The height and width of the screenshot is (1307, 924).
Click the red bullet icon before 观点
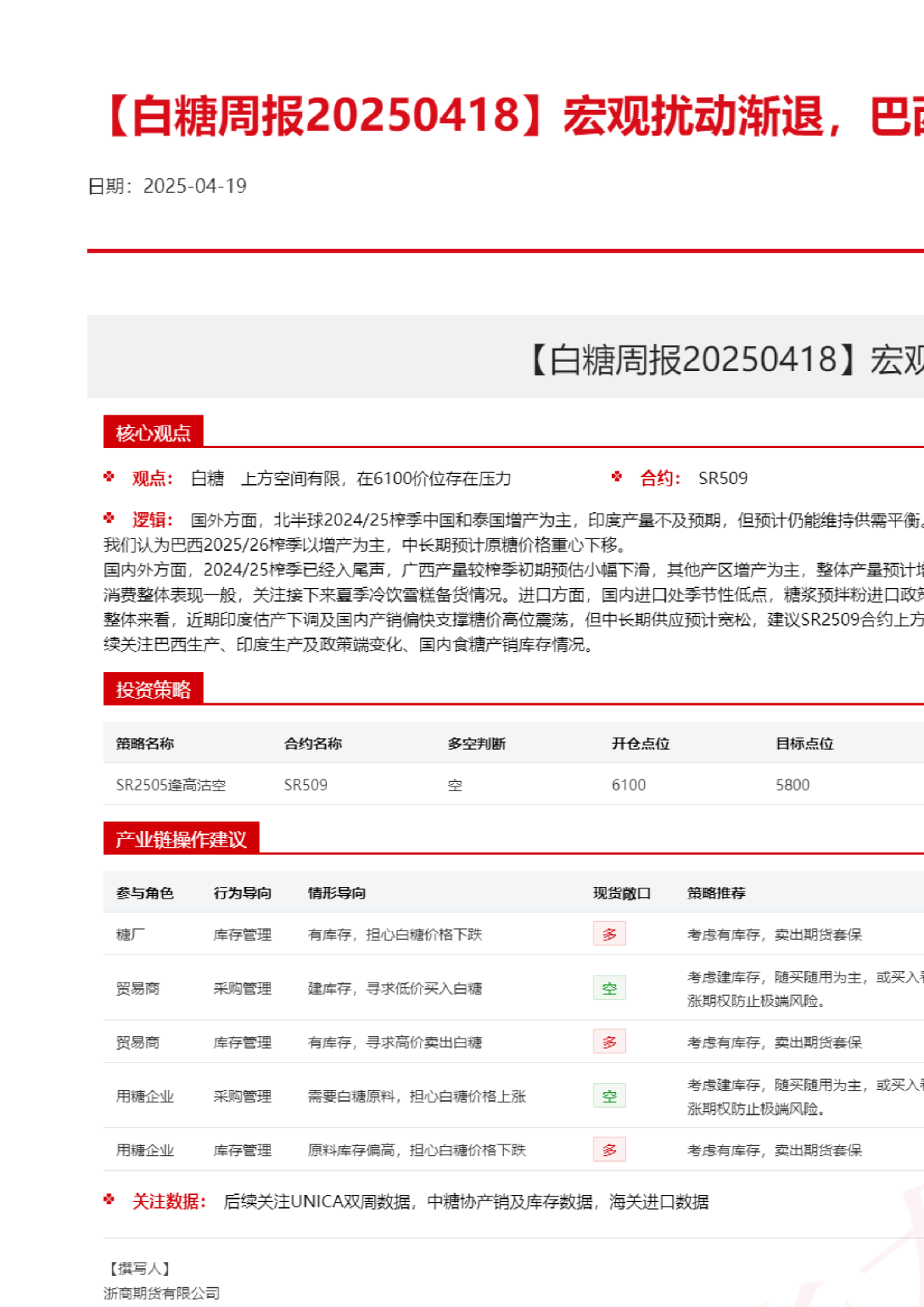click(109, 477)
